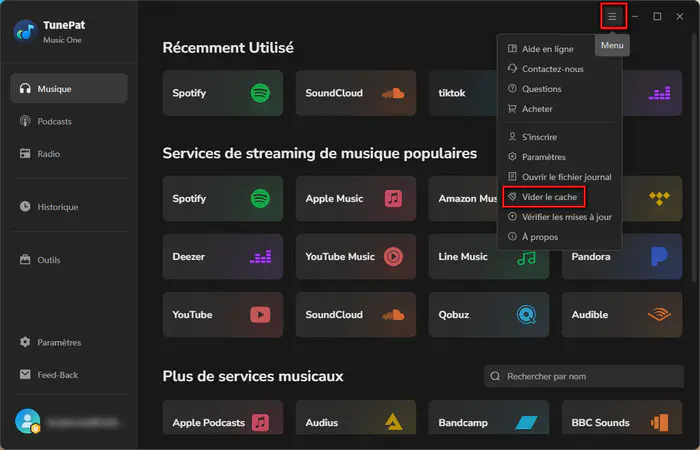Click the Spotify icon in popular services
Viewport: 700px width, 450px height.
pyautogui.click(x=260, y=199)
